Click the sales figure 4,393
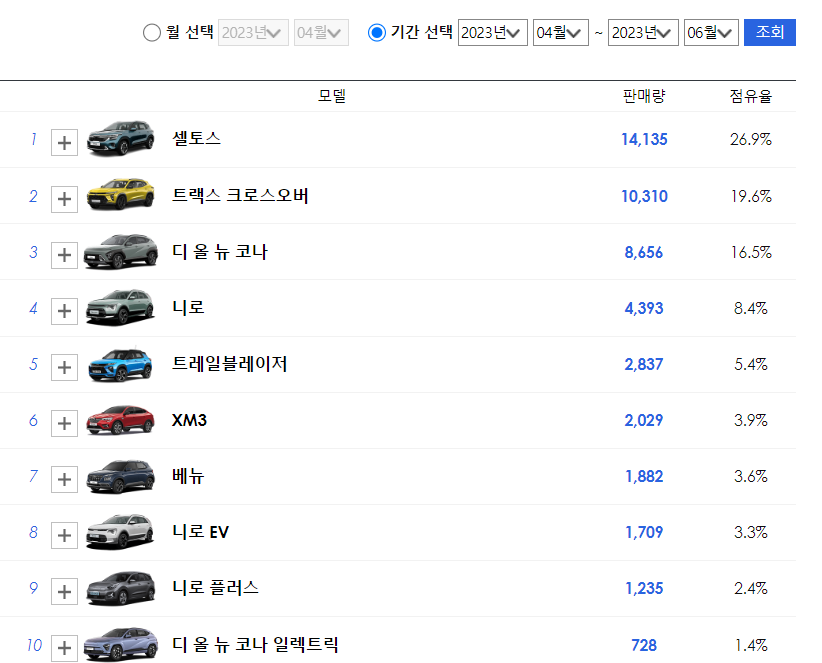The image size is (822, 663). [644, 308]
